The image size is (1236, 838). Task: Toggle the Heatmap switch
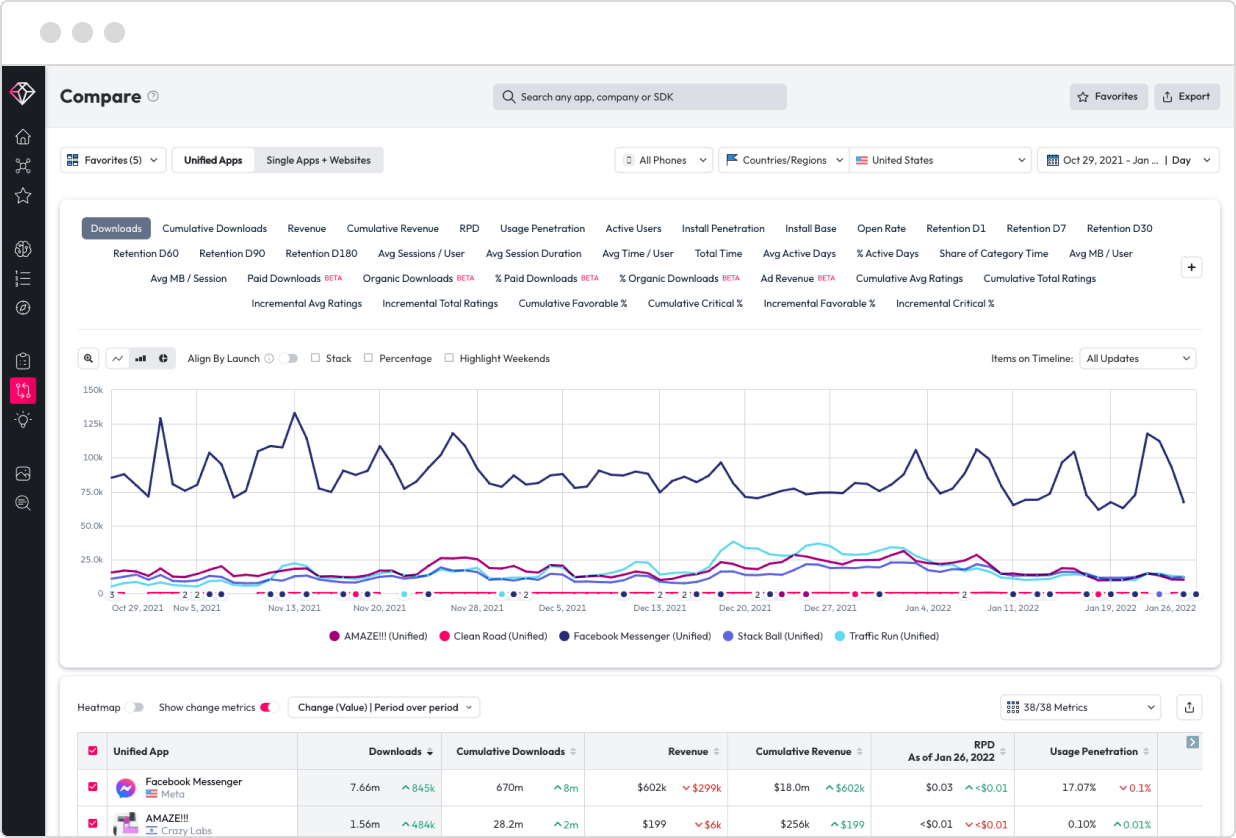tap(136, 707)
